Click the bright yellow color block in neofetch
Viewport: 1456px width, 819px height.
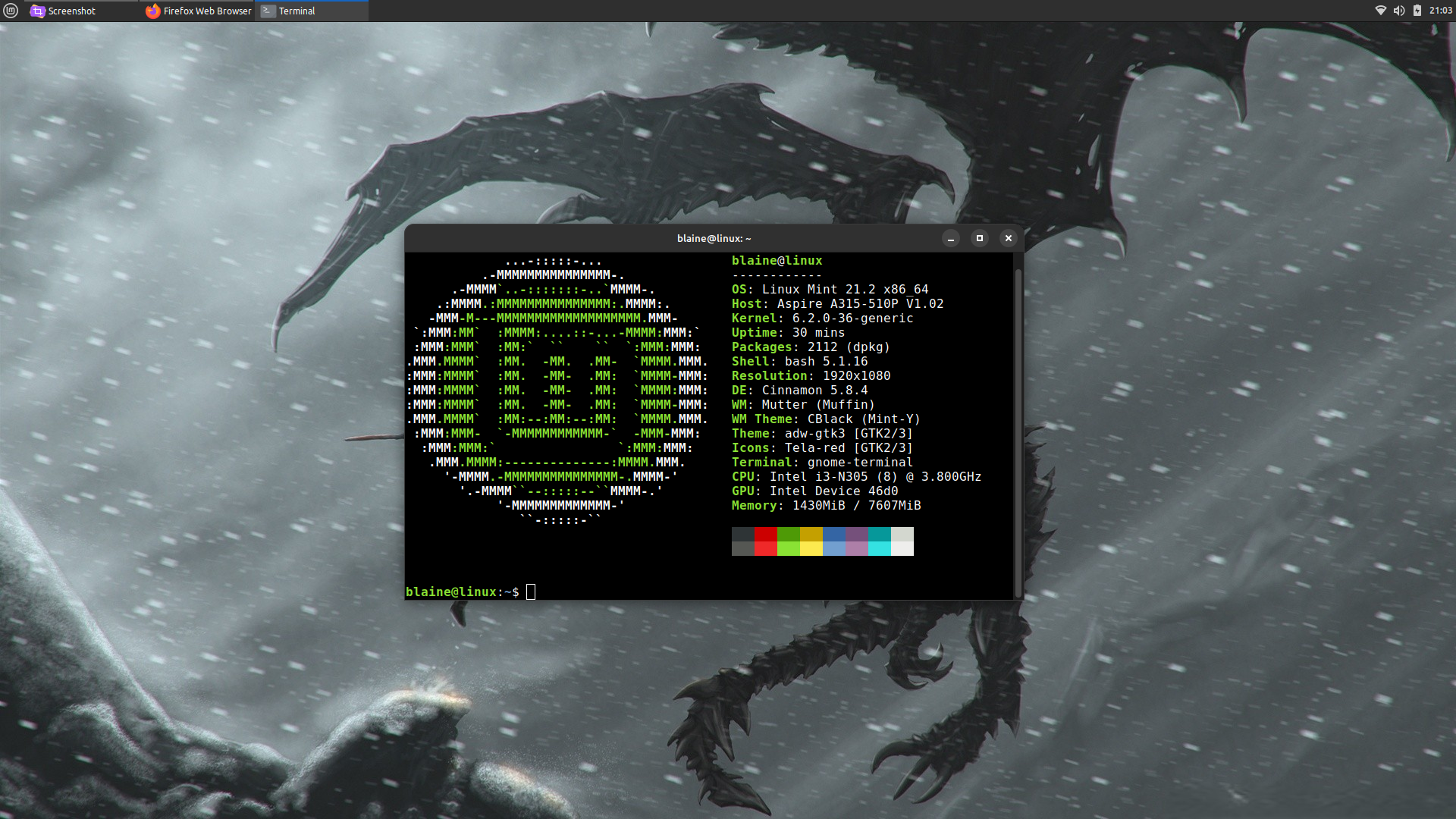coord(811,548)
